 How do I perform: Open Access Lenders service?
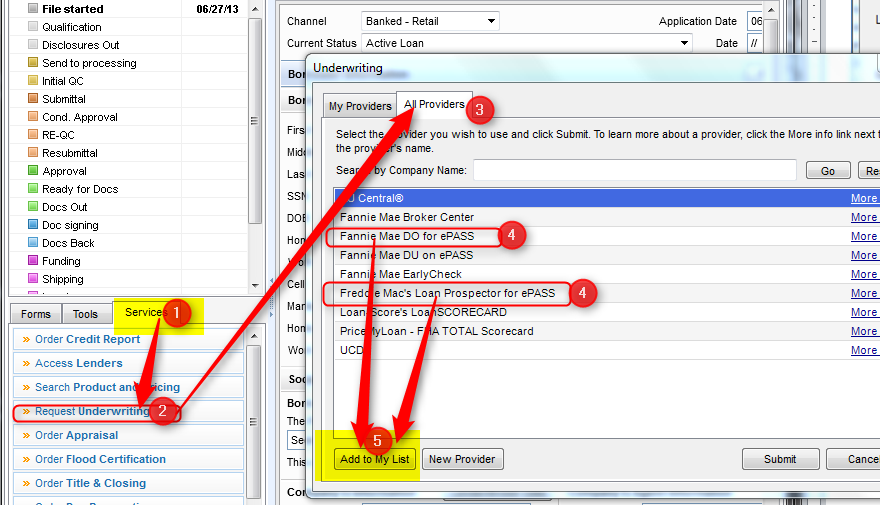click(129, 364)
